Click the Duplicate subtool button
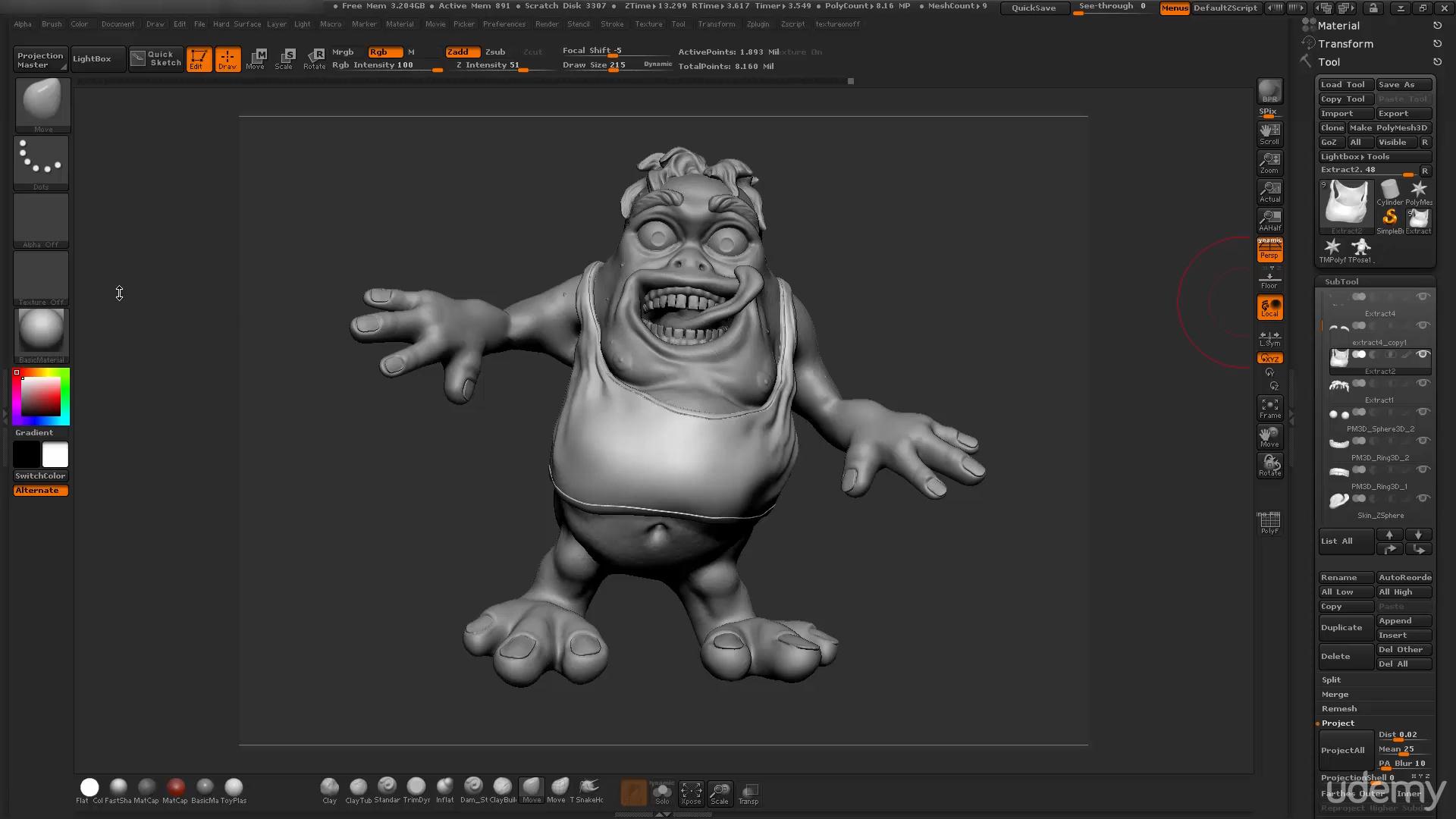 pyautogui.click(x=1345, y=627)
